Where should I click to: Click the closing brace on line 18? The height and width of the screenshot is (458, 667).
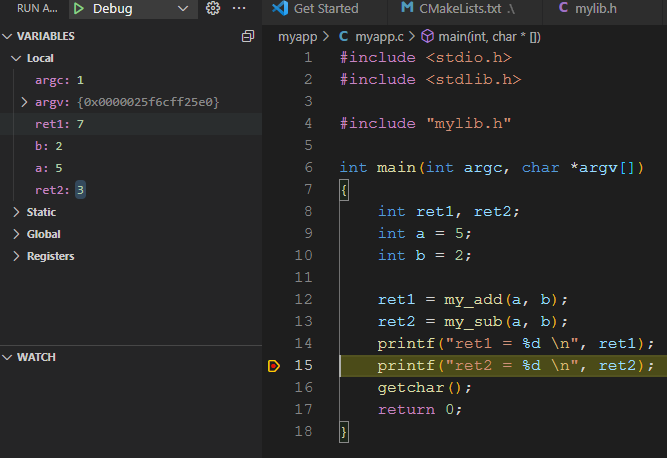(344, 432)
